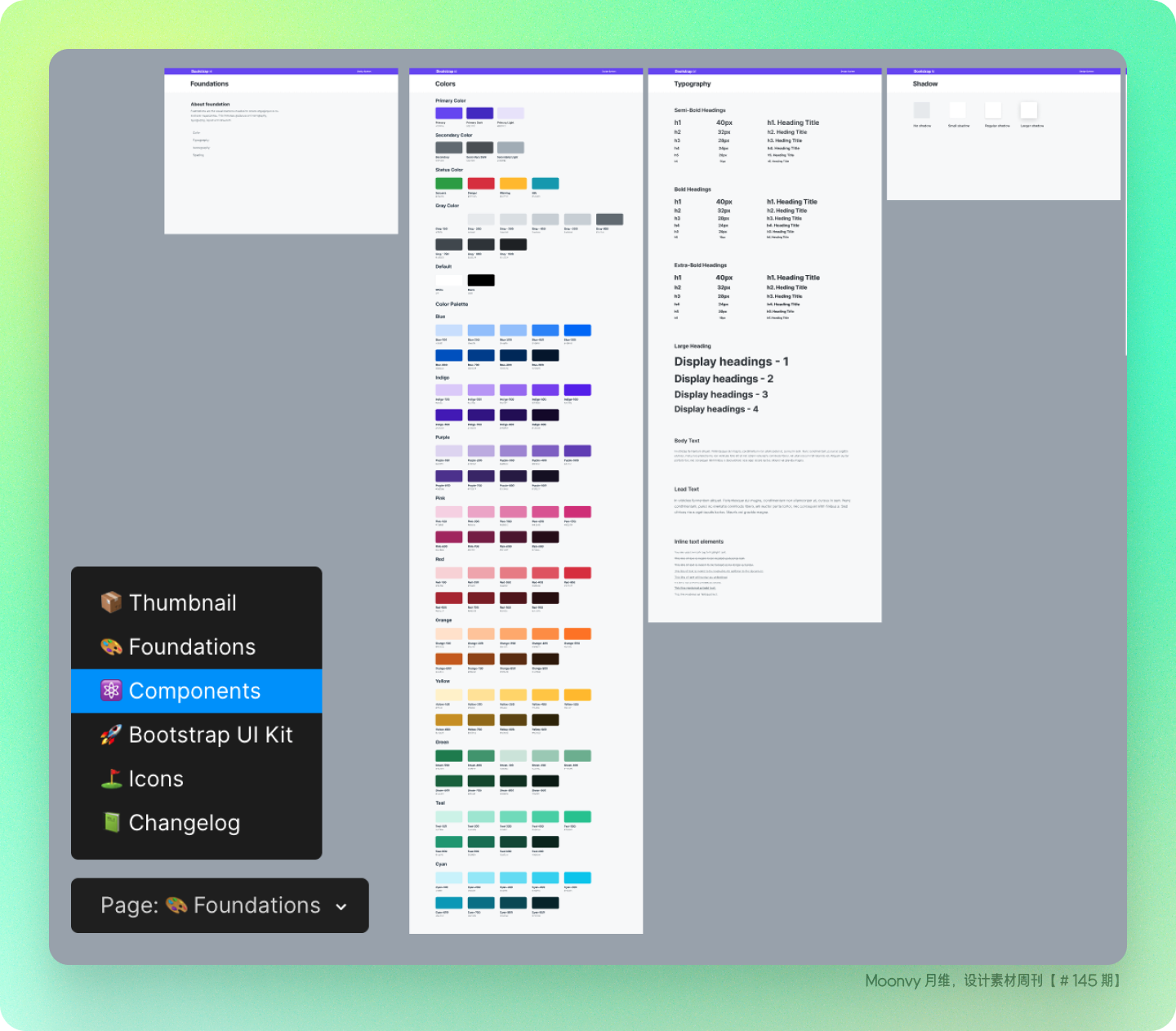1176x1031 pixels.
Task: Switch to the Icons page
Action: 197,779
